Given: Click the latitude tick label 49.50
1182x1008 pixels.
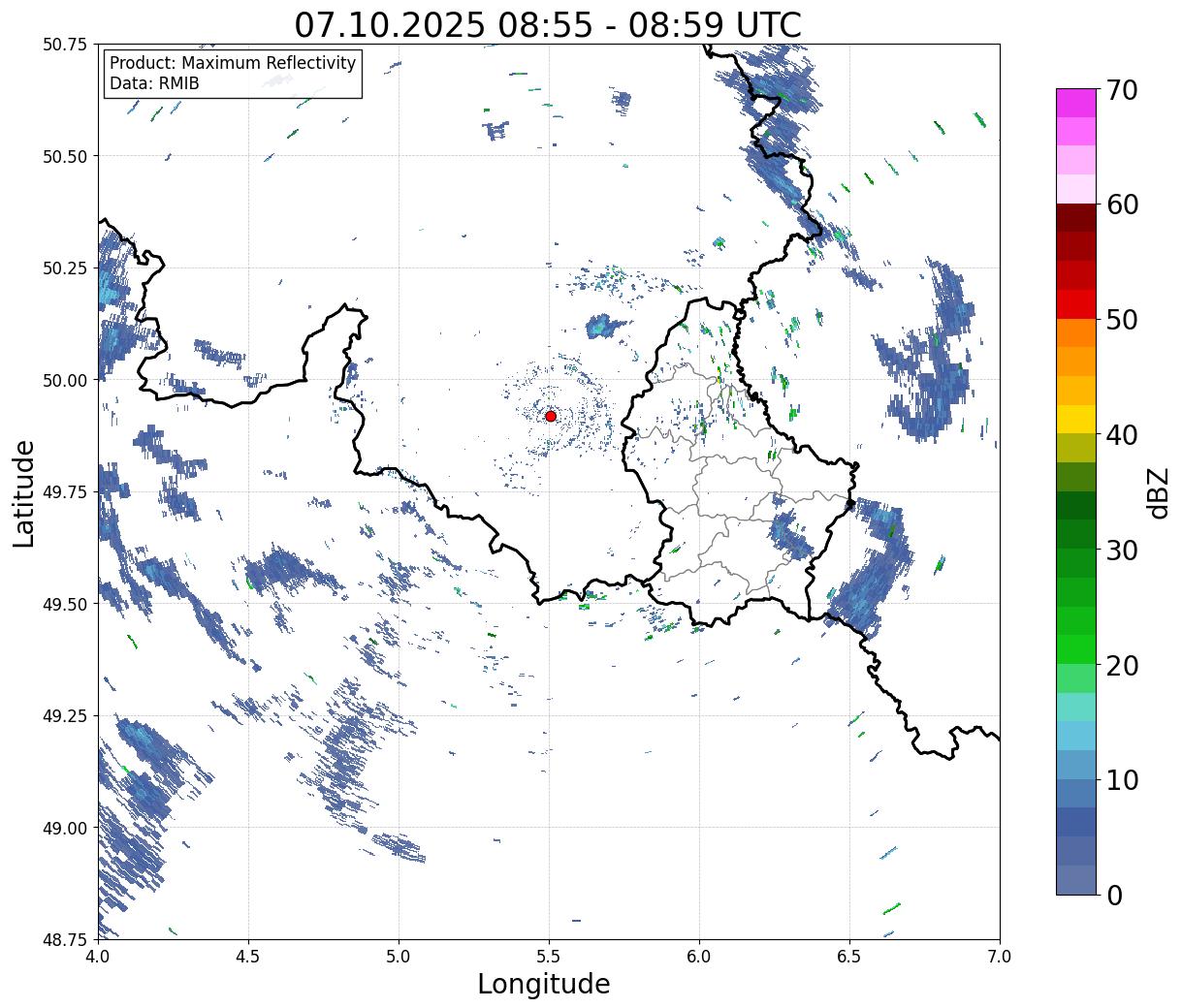Looking at the screenshot, I should click(65, 604).
